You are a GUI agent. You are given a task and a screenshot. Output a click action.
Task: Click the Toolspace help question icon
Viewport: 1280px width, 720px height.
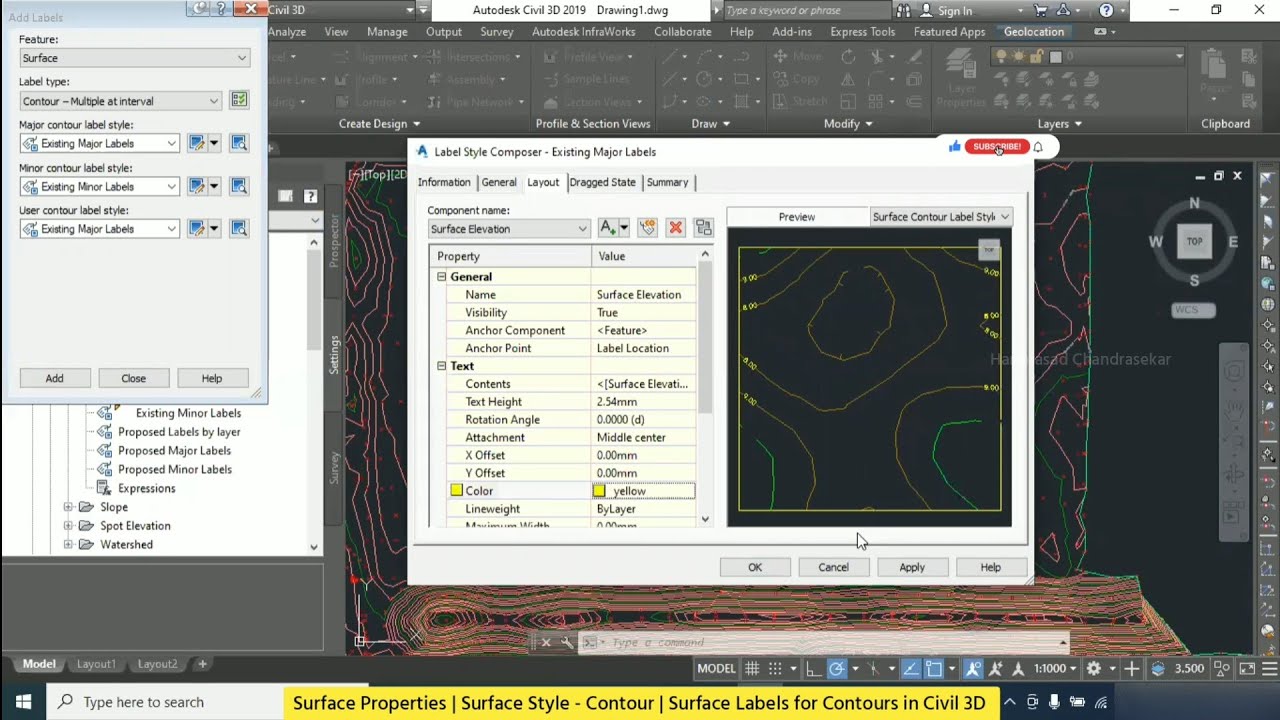(x=310, y=196)
